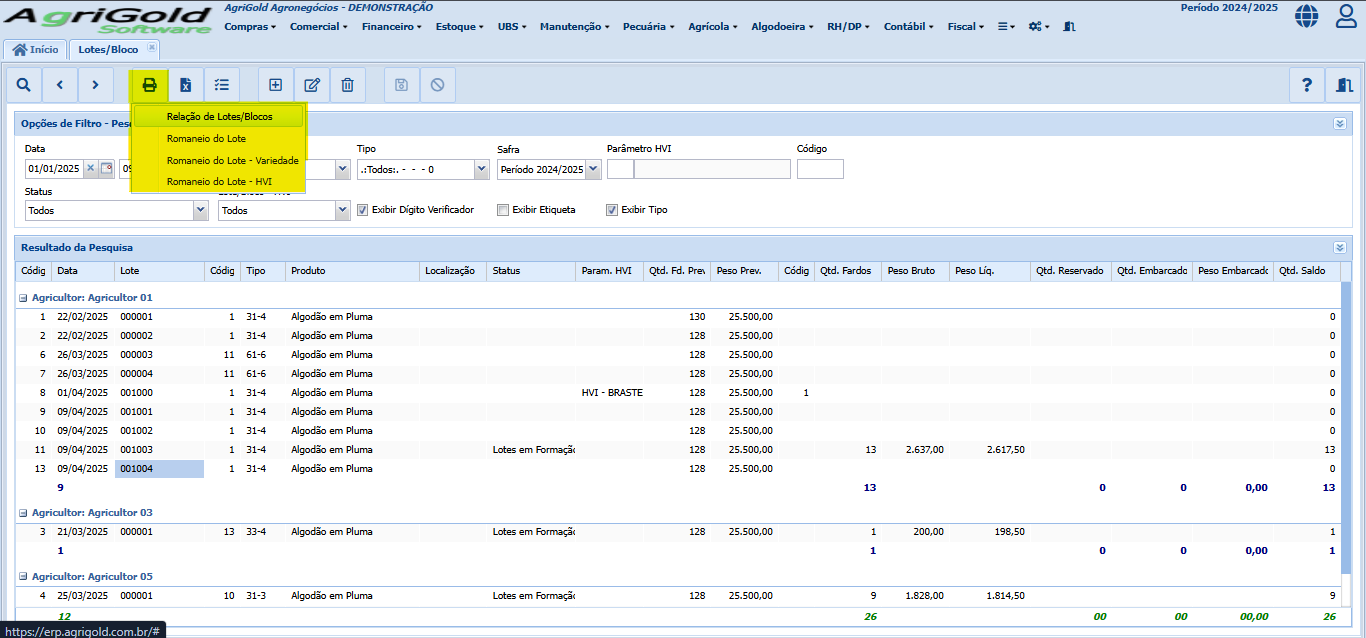Open the gears settings menu icon
The image size is (1366, 638).
pos(1039,27)
